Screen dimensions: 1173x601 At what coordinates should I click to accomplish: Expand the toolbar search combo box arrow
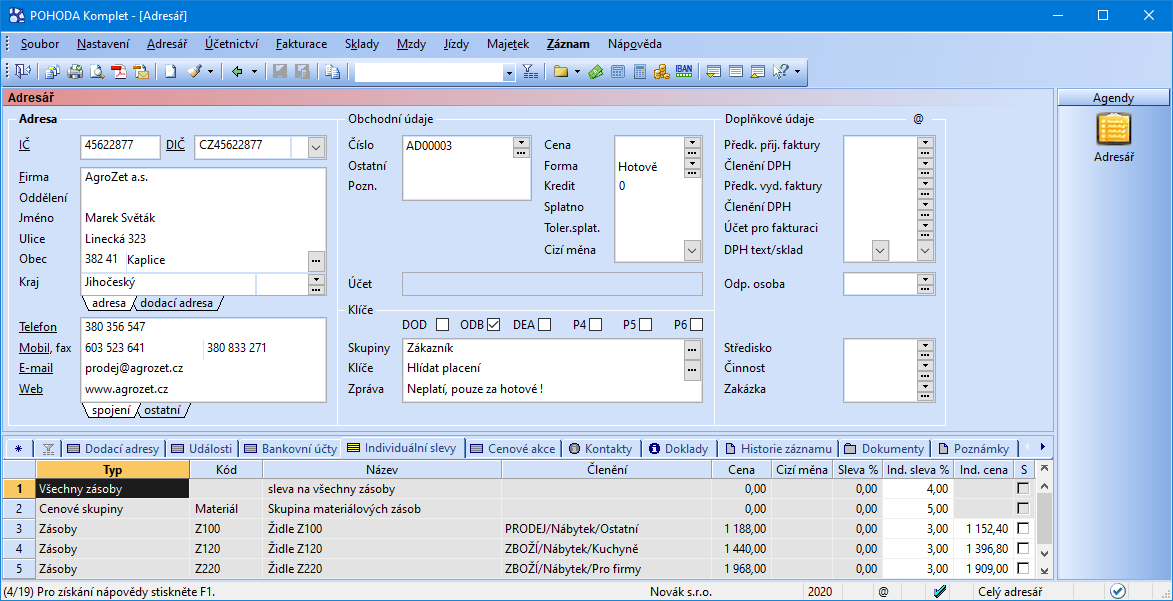(509, 72)
